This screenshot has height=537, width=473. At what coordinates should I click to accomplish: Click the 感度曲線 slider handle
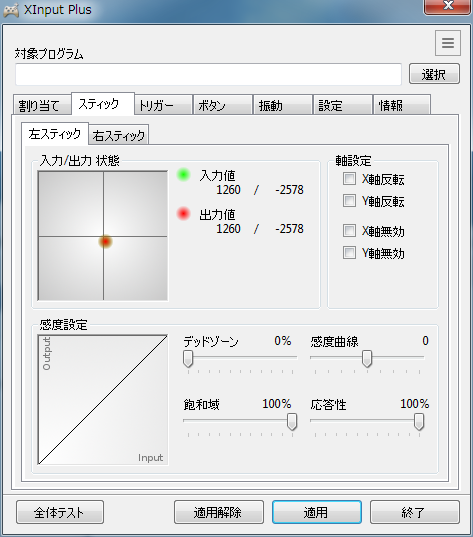[367, 359]
